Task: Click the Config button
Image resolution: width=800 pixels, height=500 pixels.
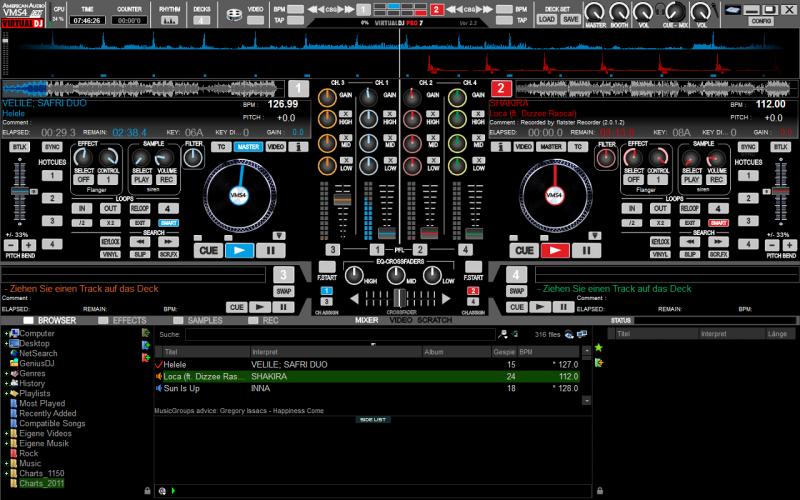Action: 760,20
